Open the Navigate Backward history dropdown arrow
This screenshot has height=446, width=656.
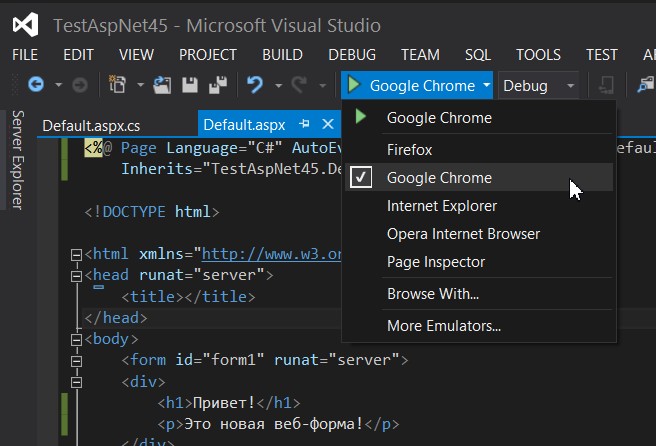59,85
